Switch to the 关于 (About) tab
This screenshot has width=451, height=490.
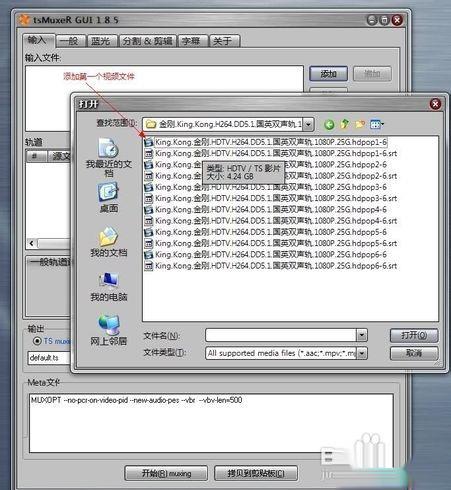pos(224,41)
